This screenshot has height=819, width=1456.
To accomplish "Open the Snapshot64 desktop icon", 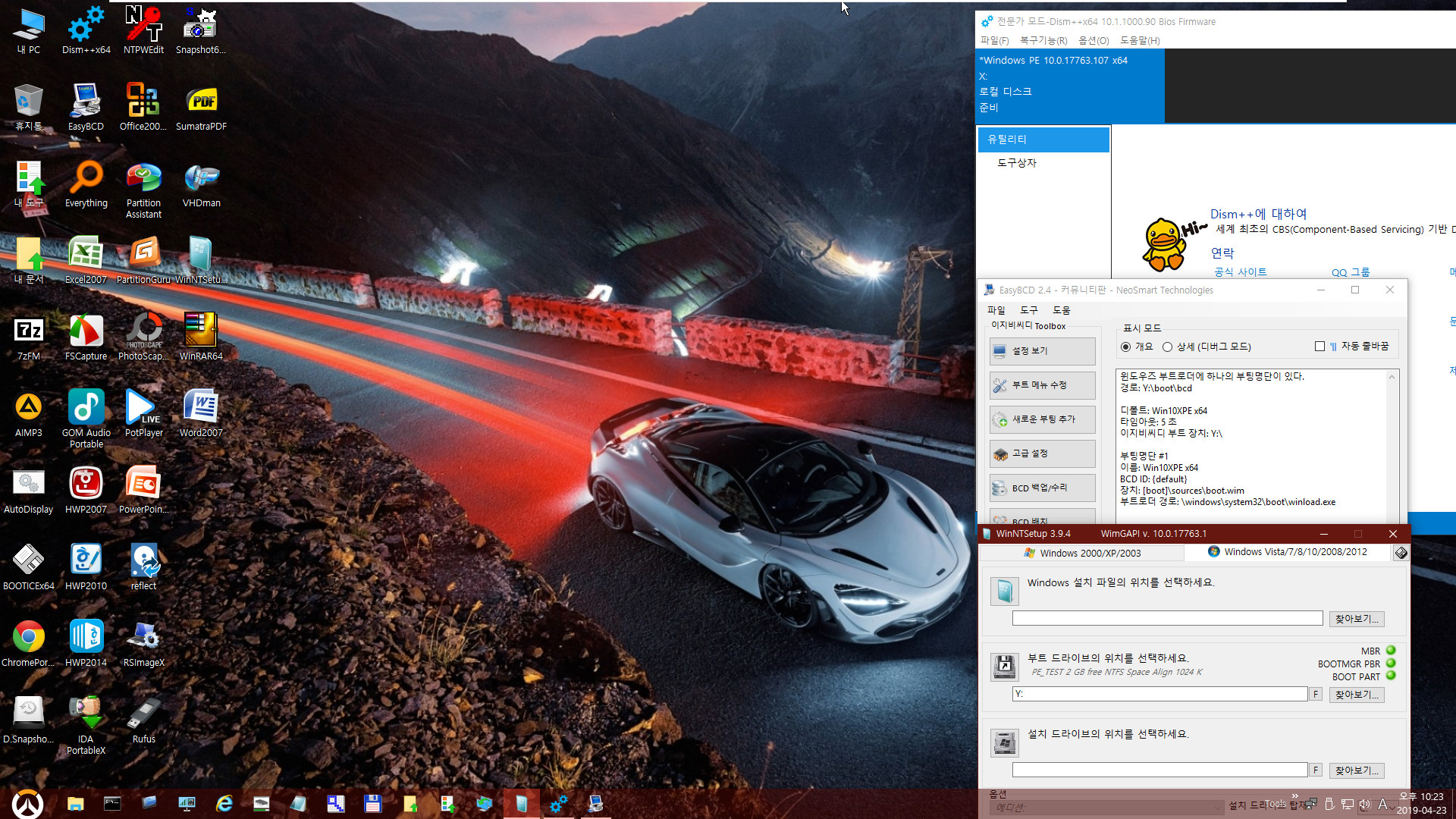I will 201,30.
